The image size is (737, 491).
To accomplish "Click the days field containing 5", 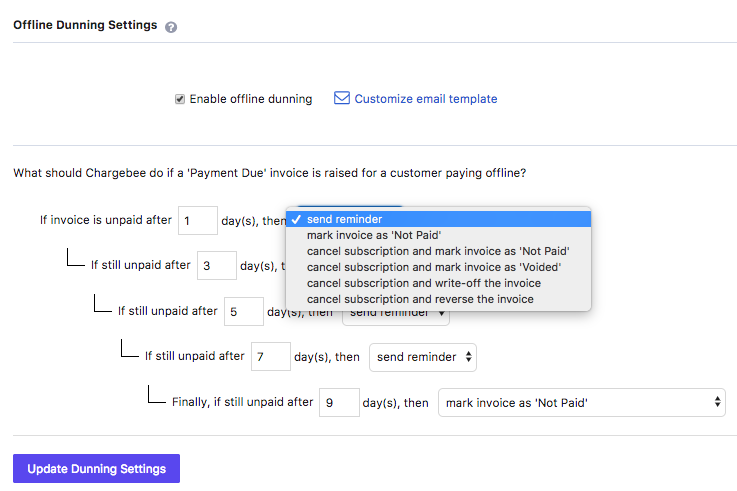I will coord(244,311).
